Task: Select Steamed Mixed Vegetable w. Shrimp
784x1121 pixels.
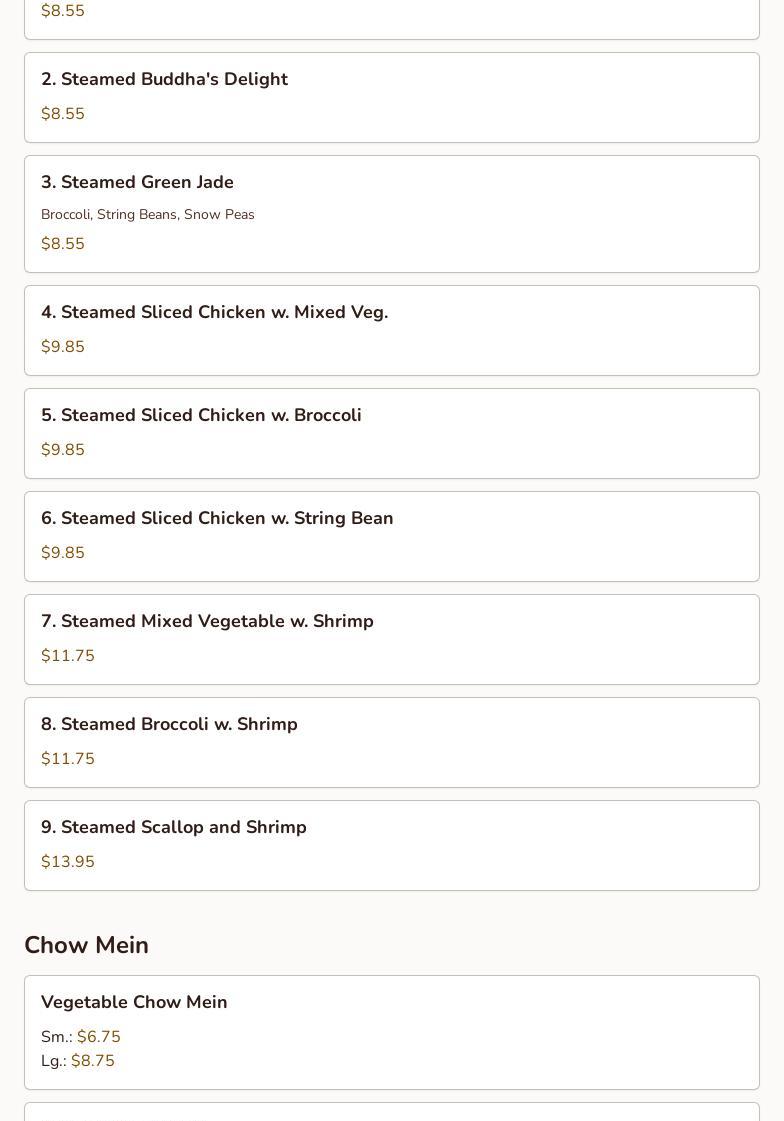Action: [x=207, y=622]
